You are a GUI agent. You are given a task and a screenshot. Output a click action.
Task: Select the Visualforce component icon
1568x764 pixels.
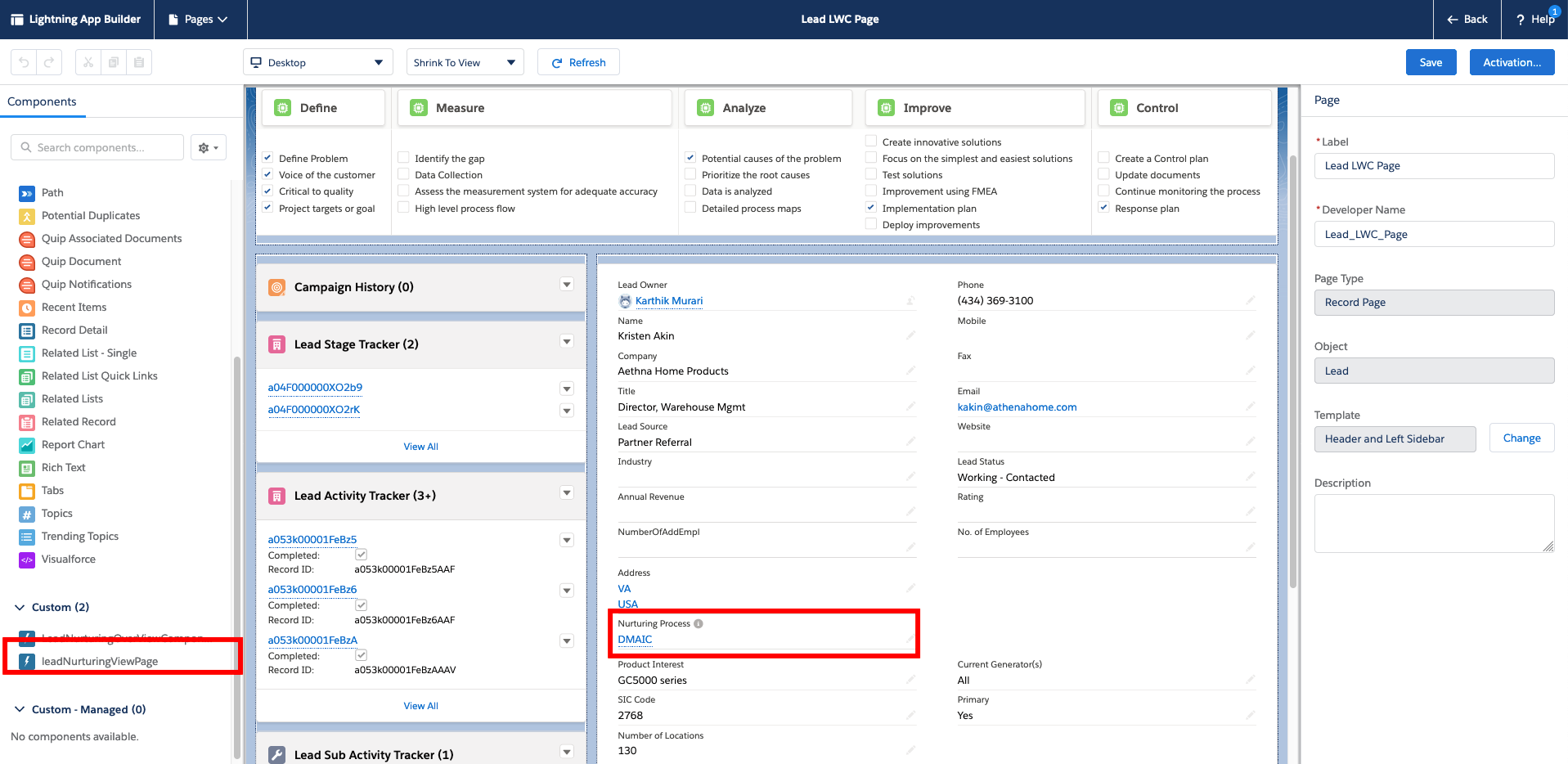click(25, 559)
